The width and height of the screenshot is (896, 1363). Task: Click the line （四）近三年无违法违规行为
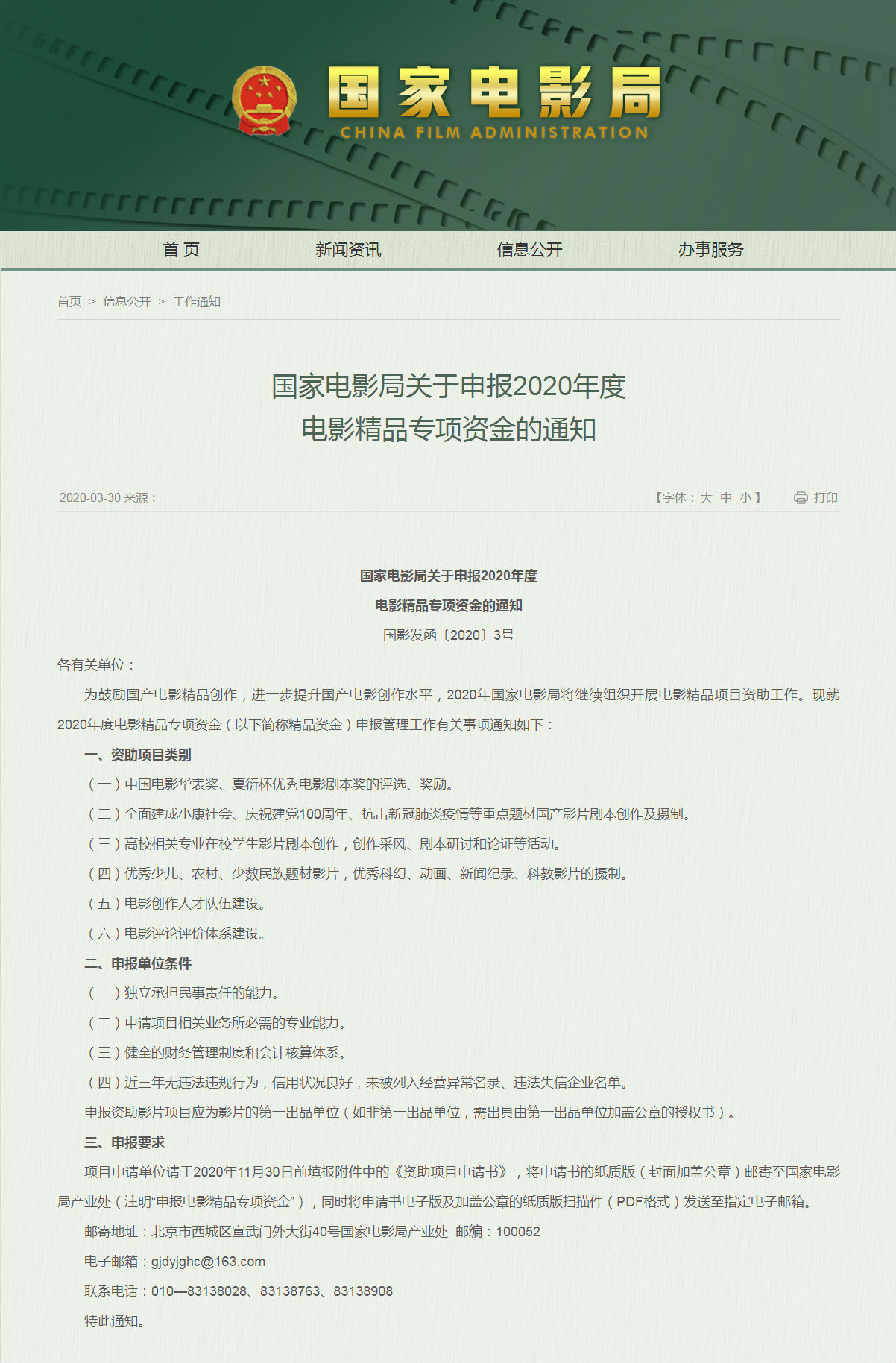tap(358, 1083)
